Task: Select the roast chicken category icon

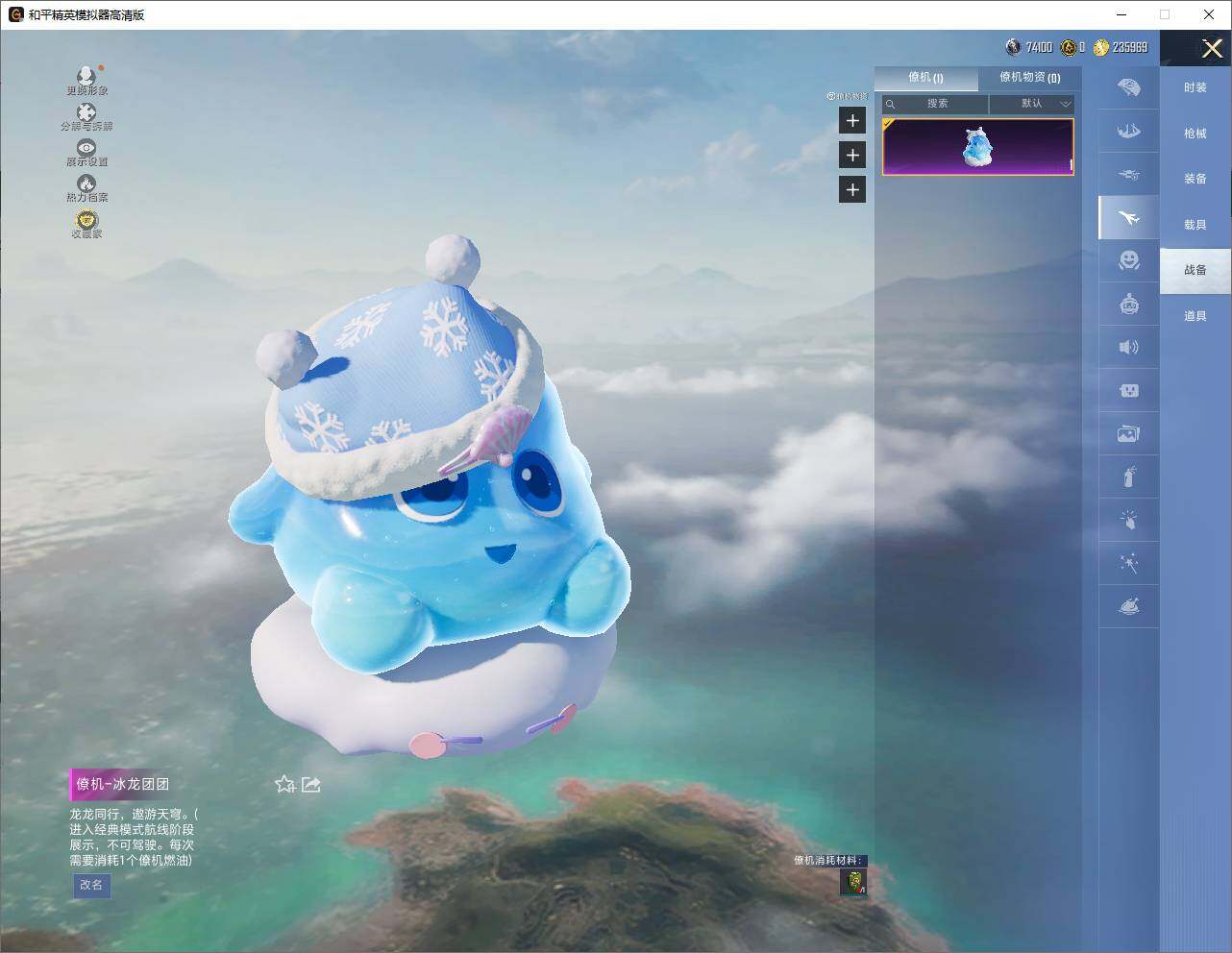Action: (x=1129, y=606)
